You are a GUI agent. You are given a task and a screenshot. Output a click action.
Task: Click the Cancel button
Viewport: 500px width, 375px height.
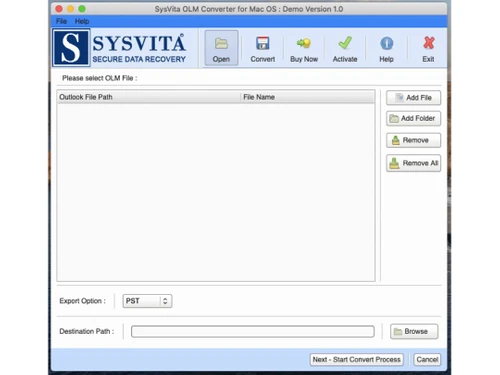click(x=427, y=360)
